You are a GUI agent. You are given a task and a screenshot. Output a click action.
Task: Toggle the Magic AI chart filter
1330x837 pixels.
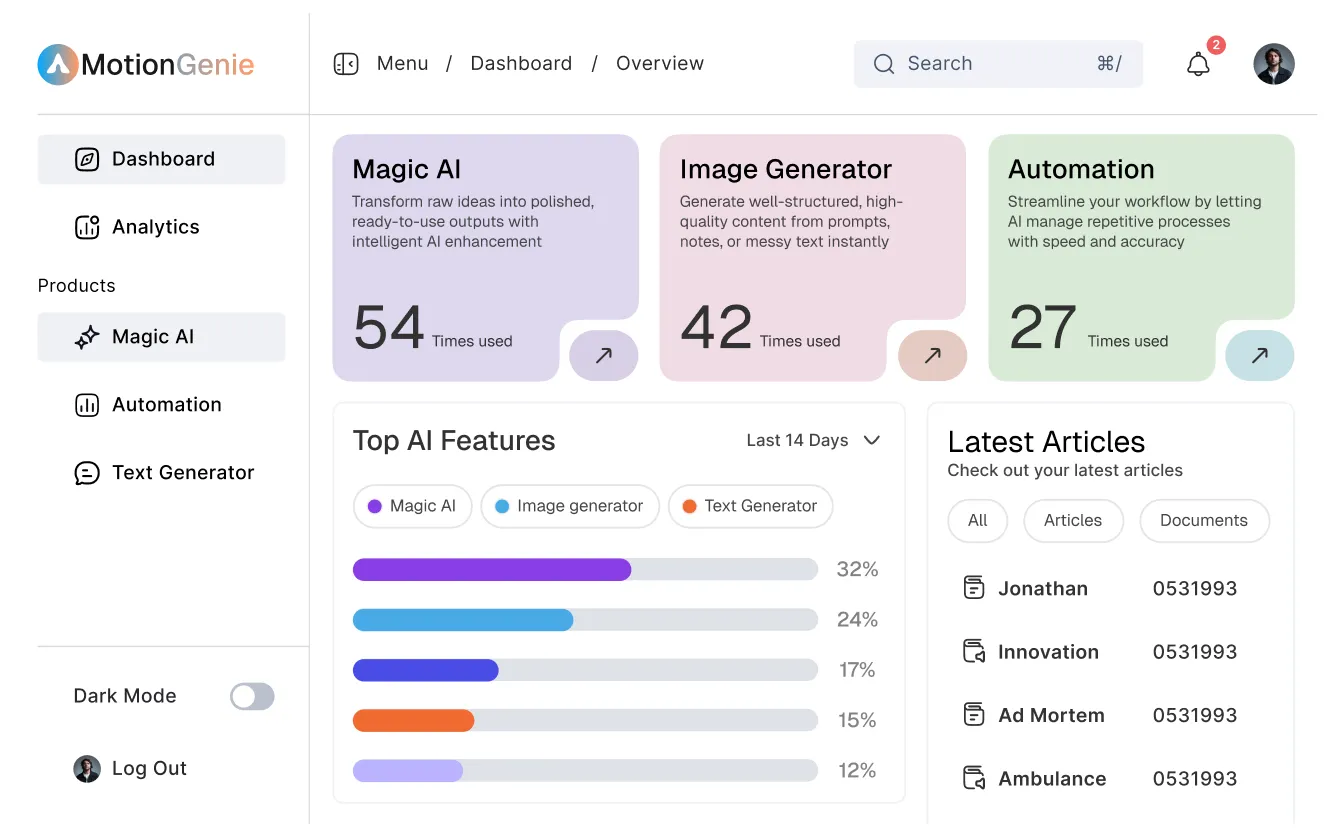pyautogui.click(x=412, y=506)
